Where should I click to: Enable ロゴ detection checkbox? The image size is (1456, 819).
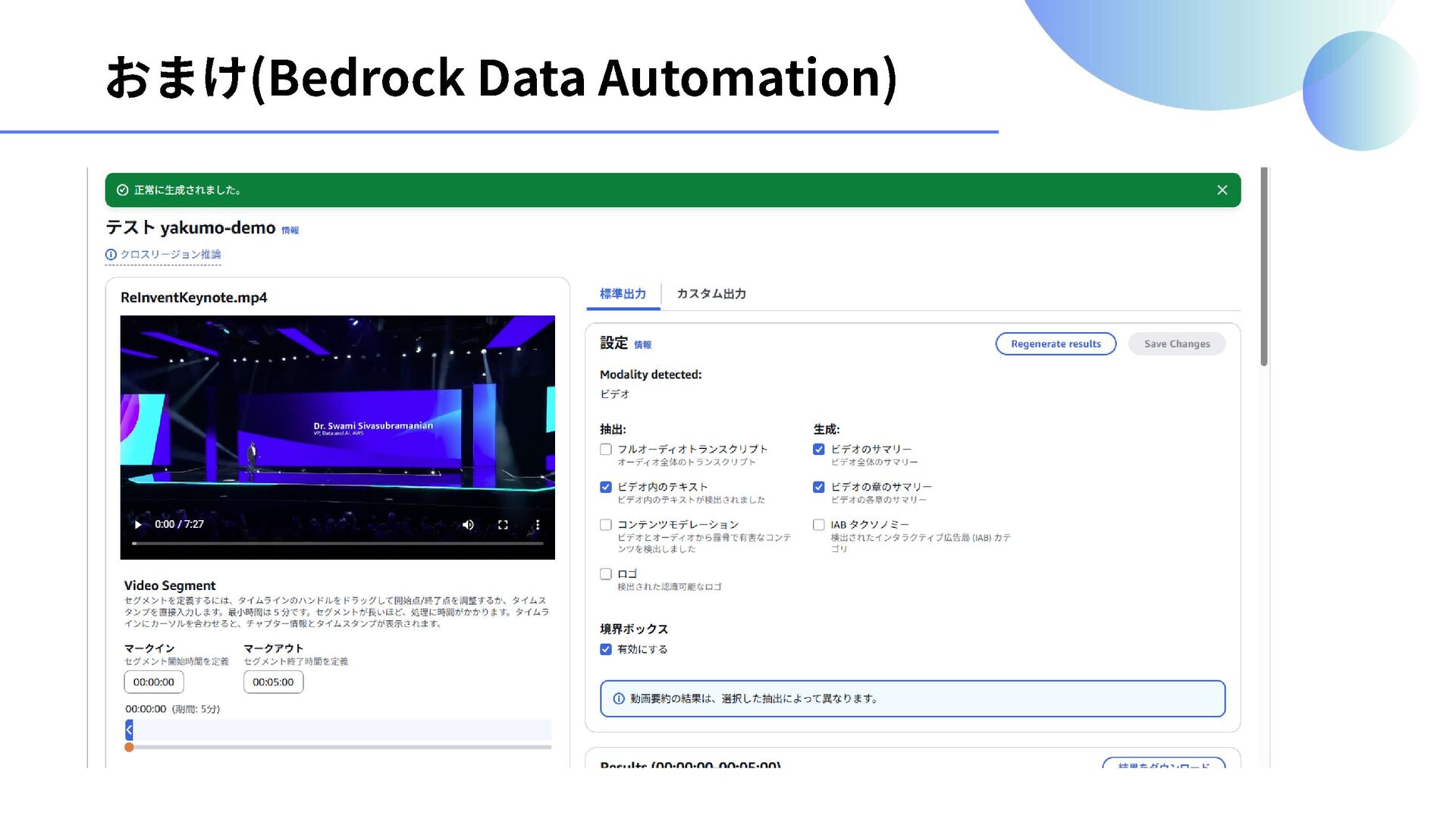click(606, 574)
